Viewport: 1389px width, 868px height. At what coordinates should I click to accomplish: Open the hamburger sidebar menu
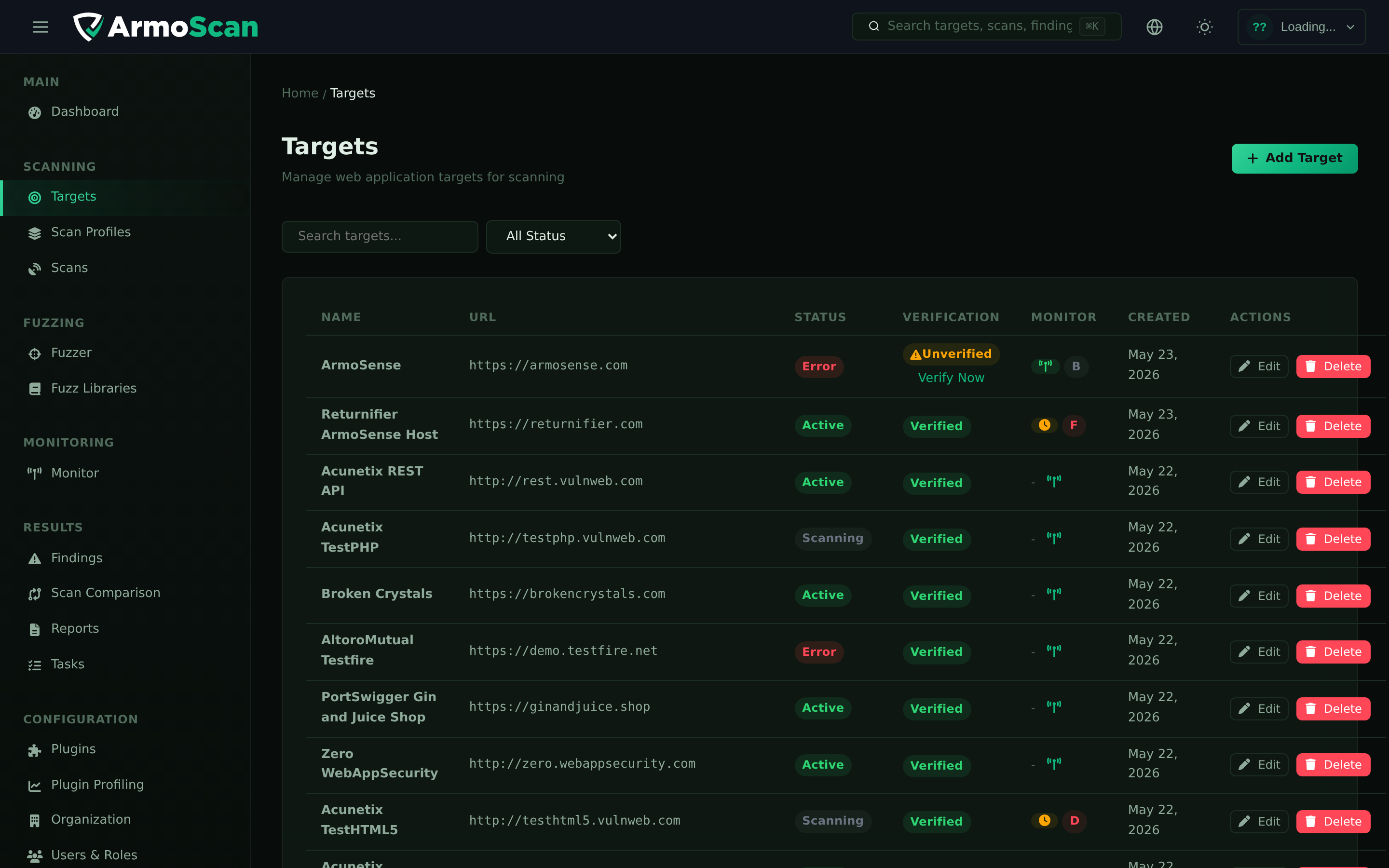(40, 27)
